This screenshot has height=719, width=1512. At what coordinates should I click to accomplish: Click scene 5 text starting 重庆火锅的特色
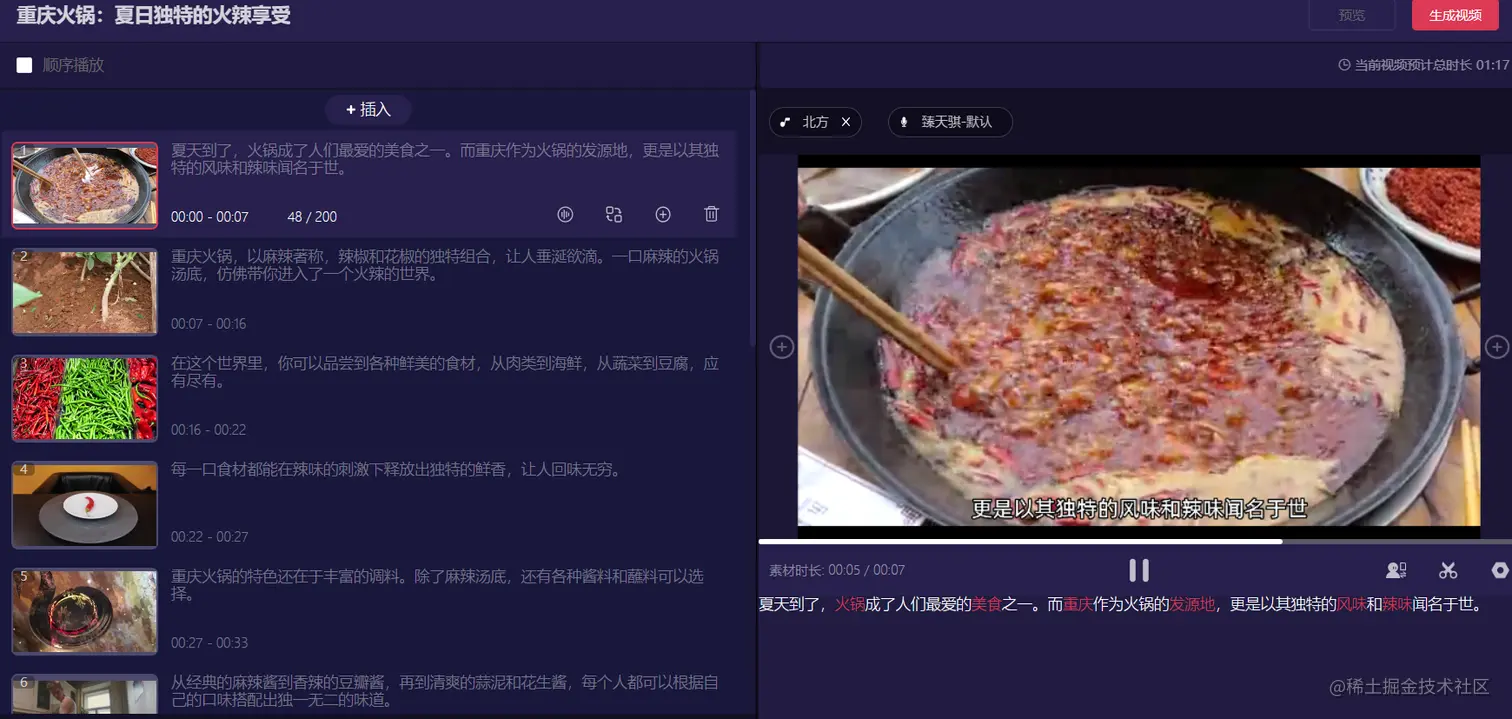(437, 585)
